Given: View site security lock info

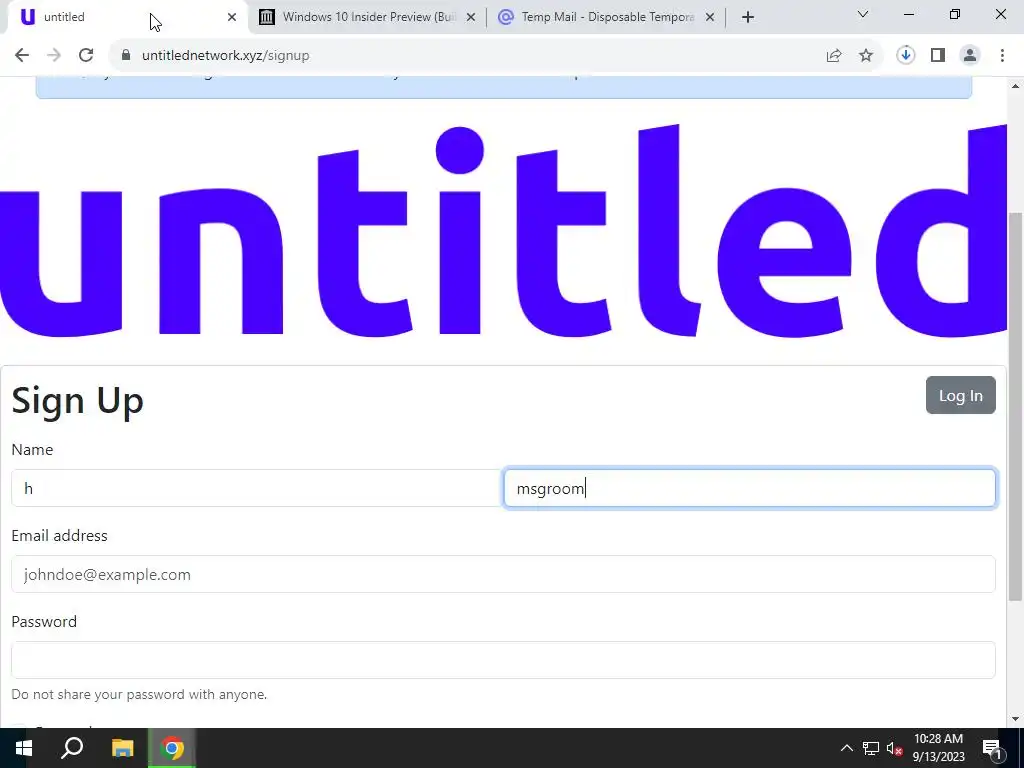Looking at the screenshot, I should [x=126, y=56].
